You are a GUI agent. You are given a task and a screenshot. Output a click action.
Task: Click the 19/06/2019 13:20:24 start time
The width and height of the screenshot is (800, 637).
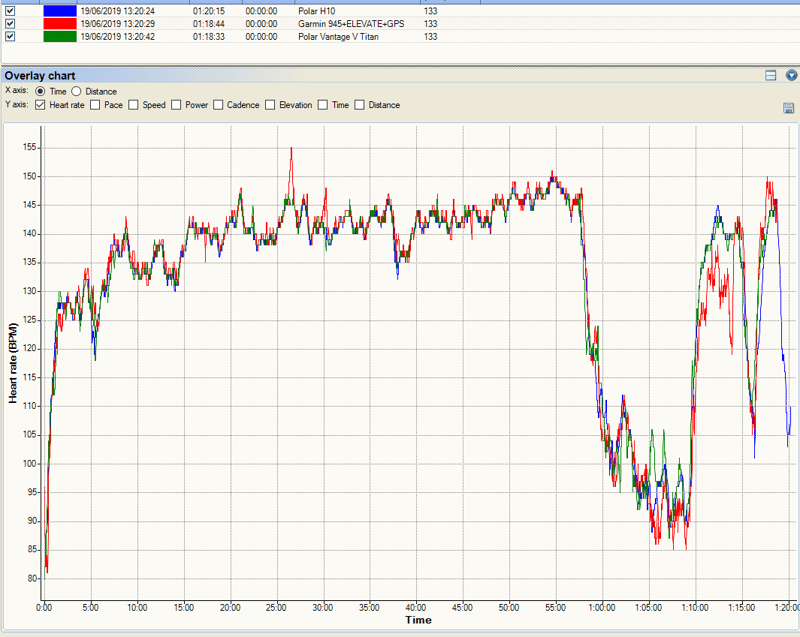pos(117,11)
